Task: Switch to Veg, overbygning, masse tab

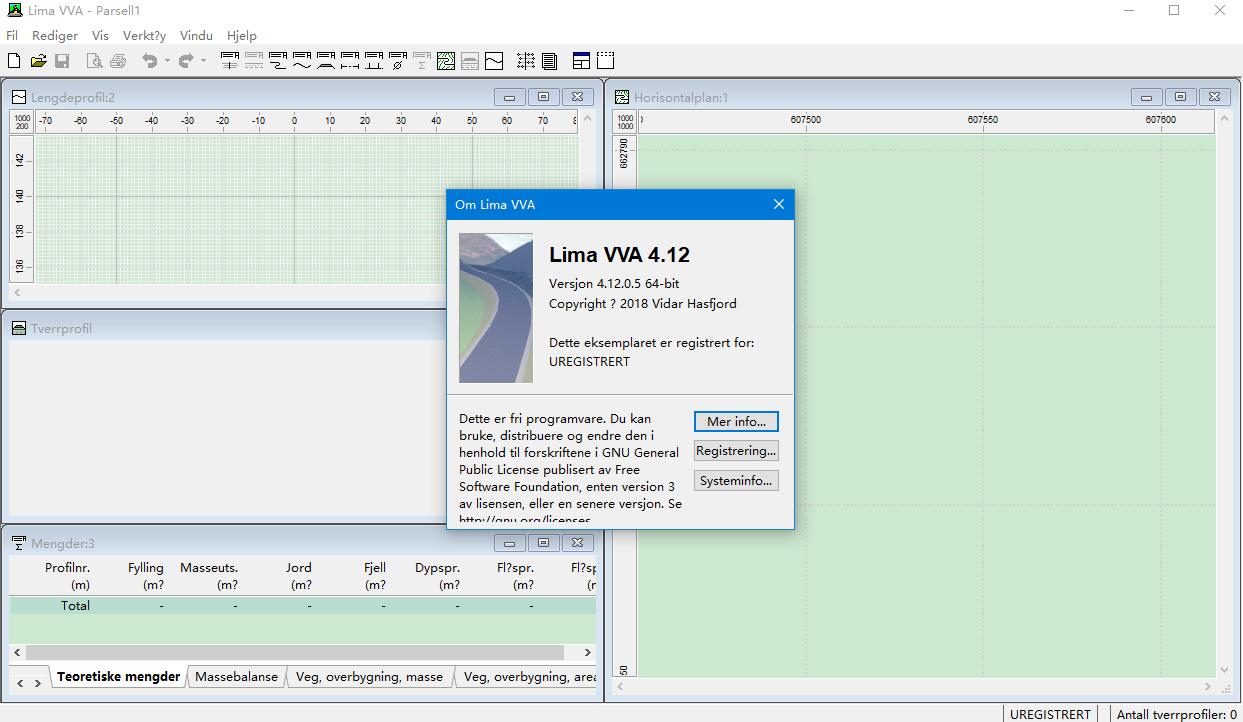Action: point(370,677)
